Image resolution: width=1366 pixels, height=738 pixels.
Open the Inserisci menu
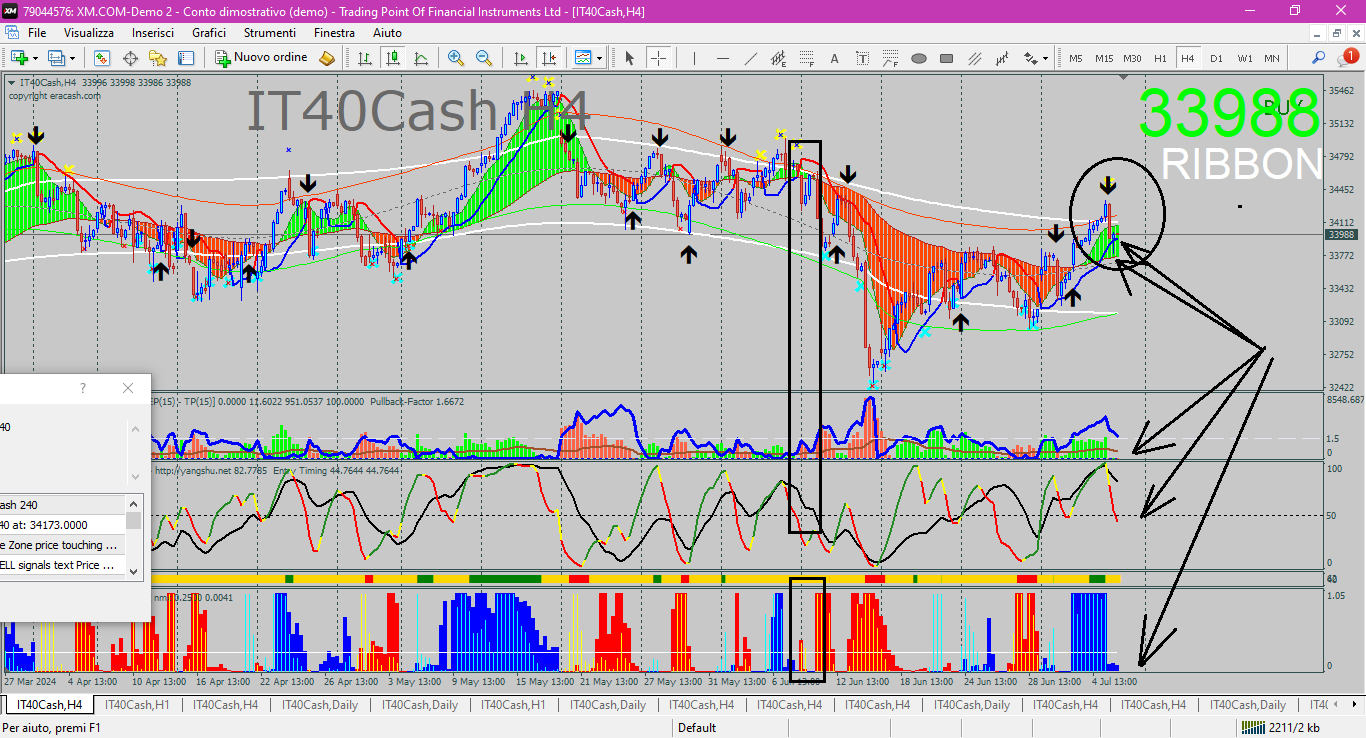153,33
